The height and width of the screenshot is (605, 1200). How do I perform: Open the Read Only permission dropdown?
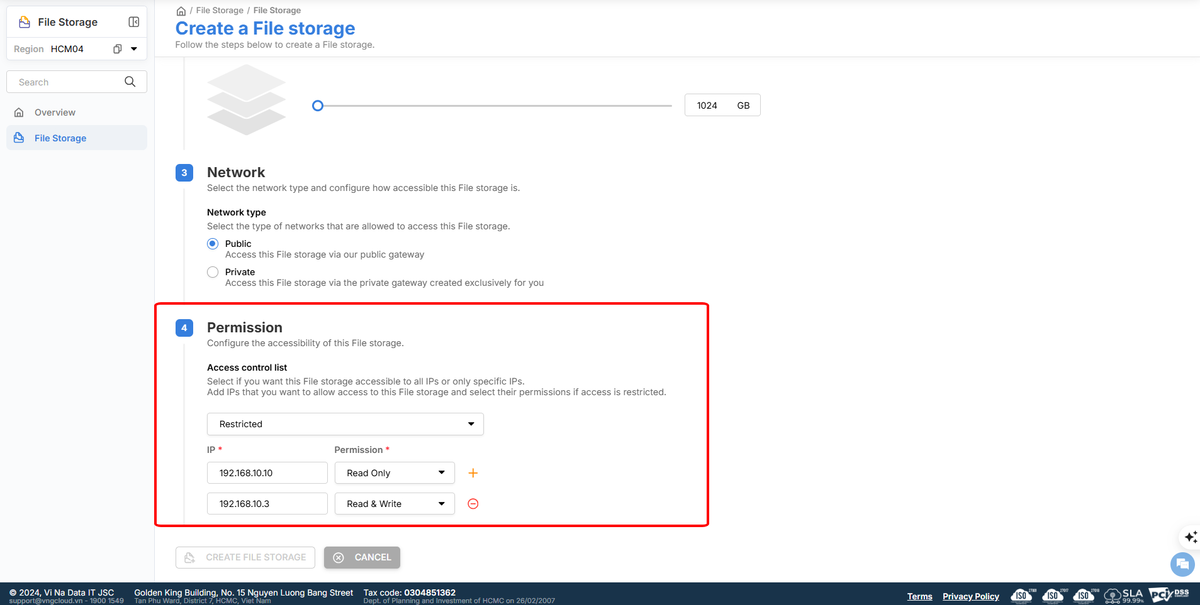[x=394, y=473]
